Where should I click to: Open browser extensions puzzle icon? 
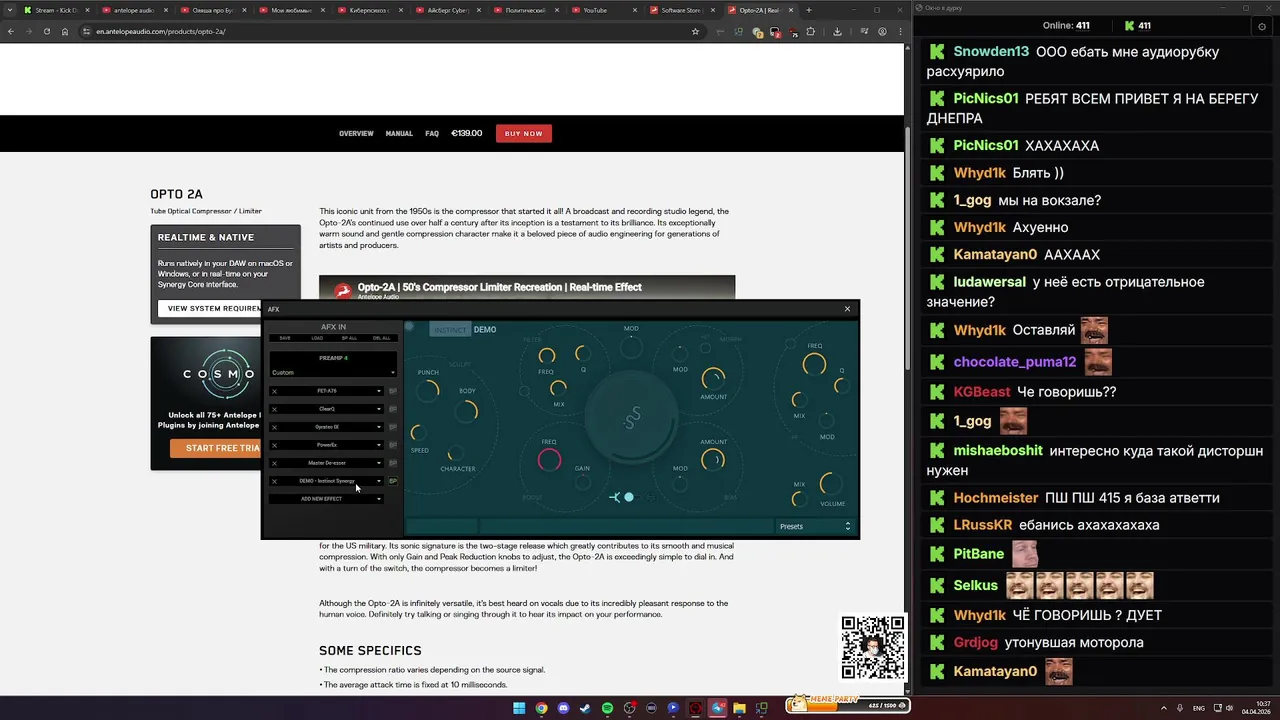(x=811, y=31)
